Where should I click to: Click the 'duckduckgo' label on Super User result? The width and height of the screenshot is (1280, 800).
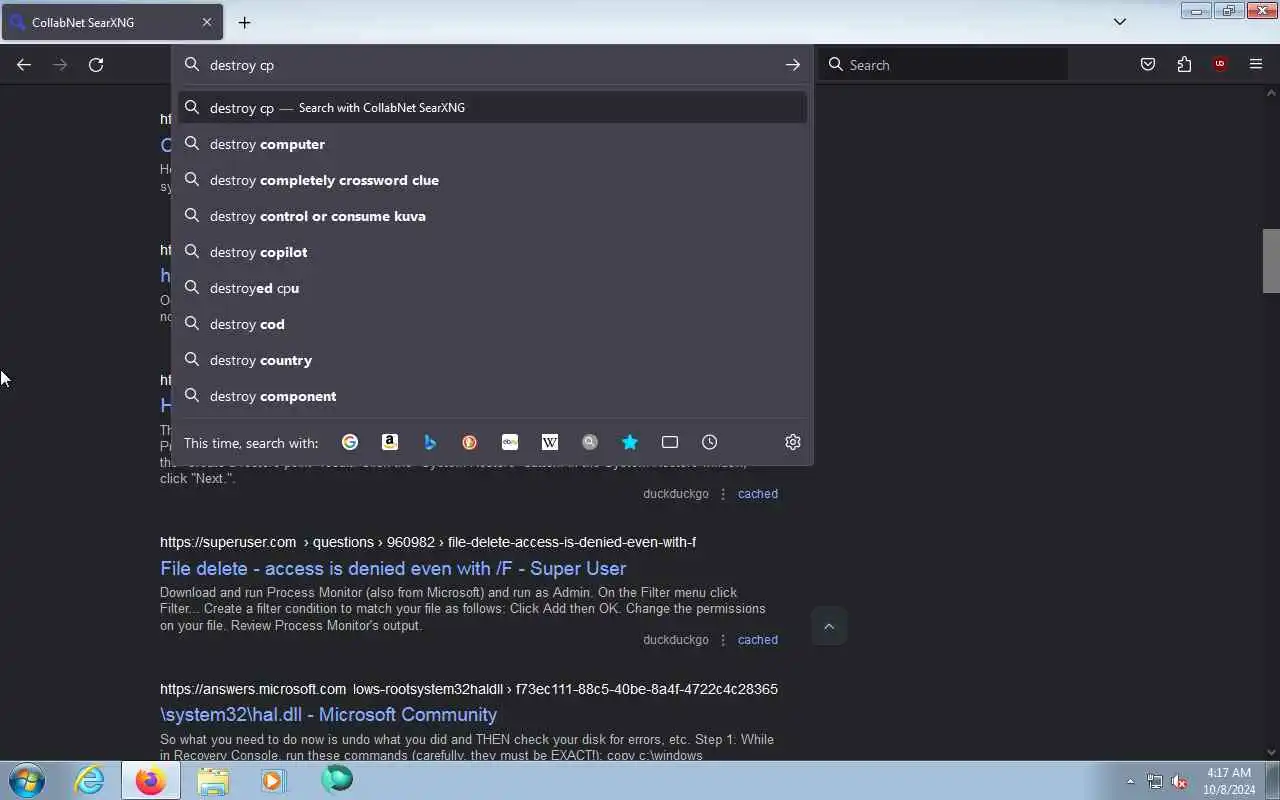tap(676, 640)
